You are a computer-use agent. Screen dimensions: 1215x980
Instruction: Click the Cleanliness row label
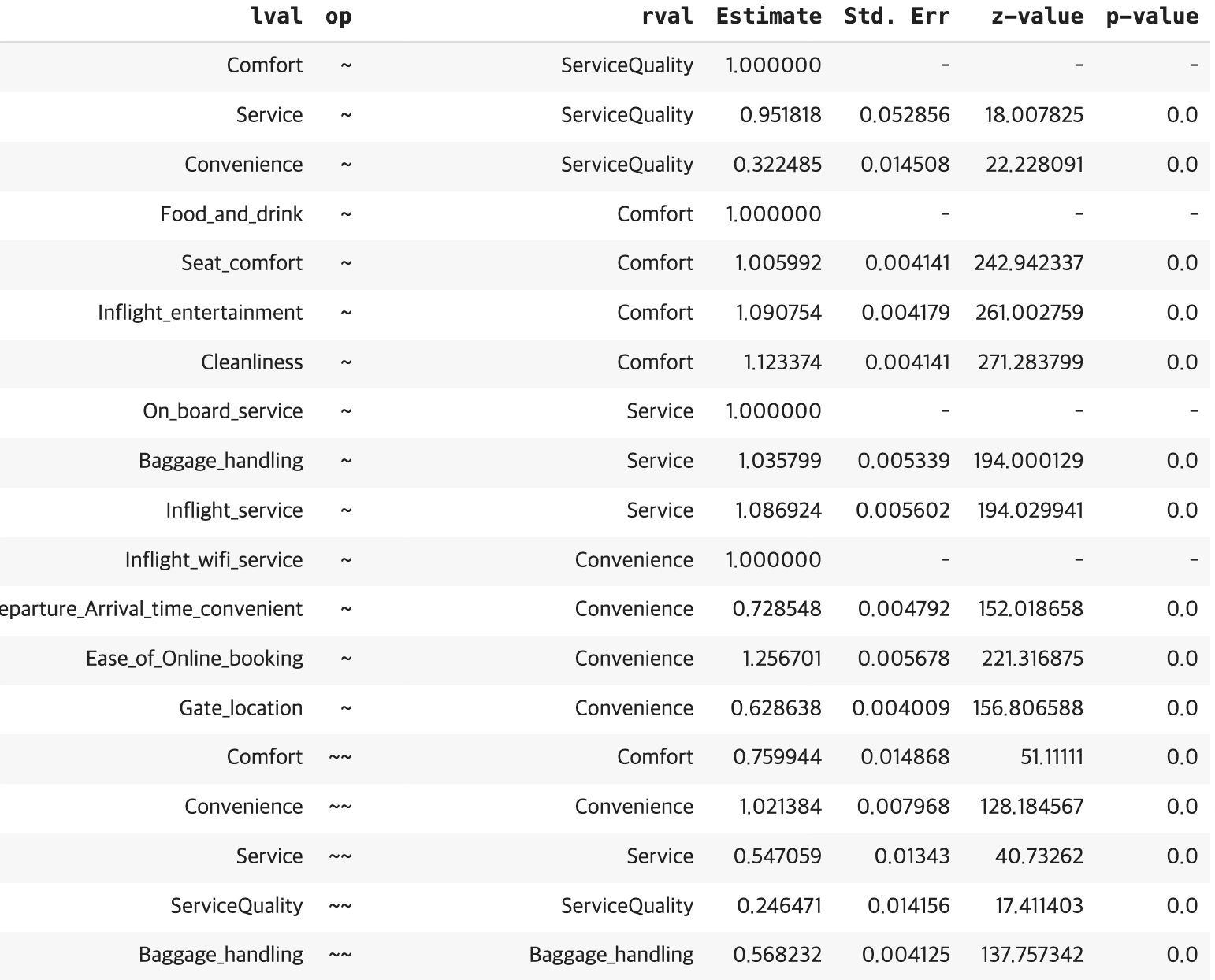pos(251,362)
